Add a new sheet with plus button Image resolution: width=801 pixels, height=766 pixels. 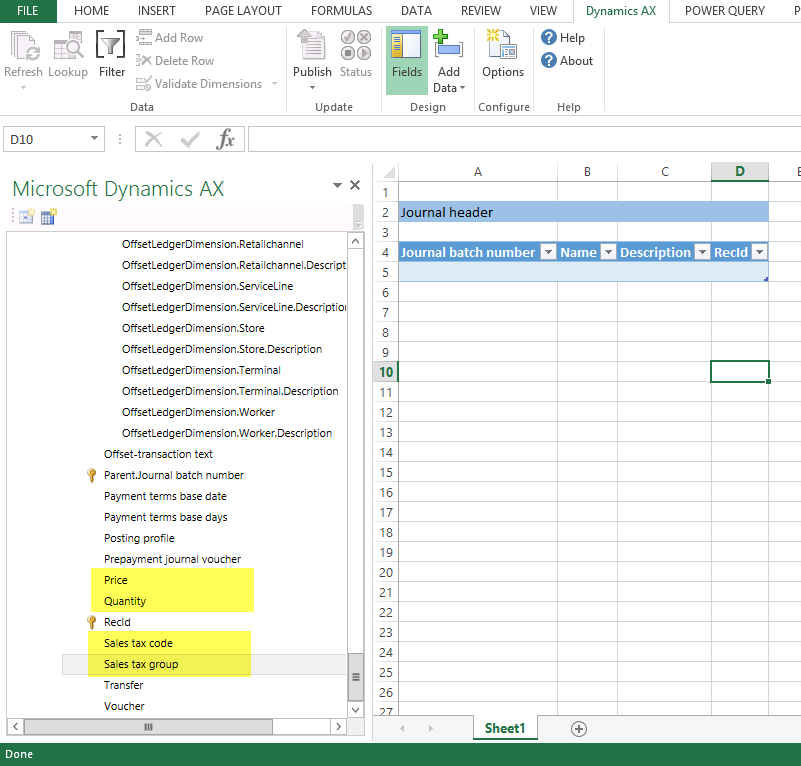point(578,728)
